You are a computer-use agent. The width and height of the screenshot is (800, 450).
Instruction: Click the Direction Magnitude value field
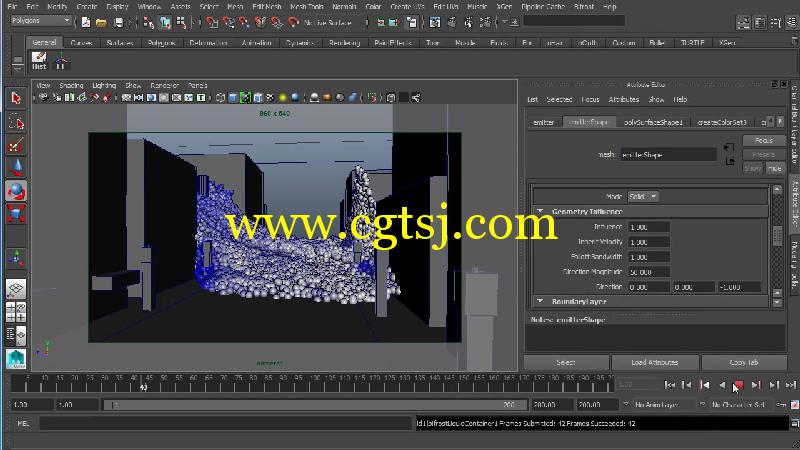click(x=648, y=272)
